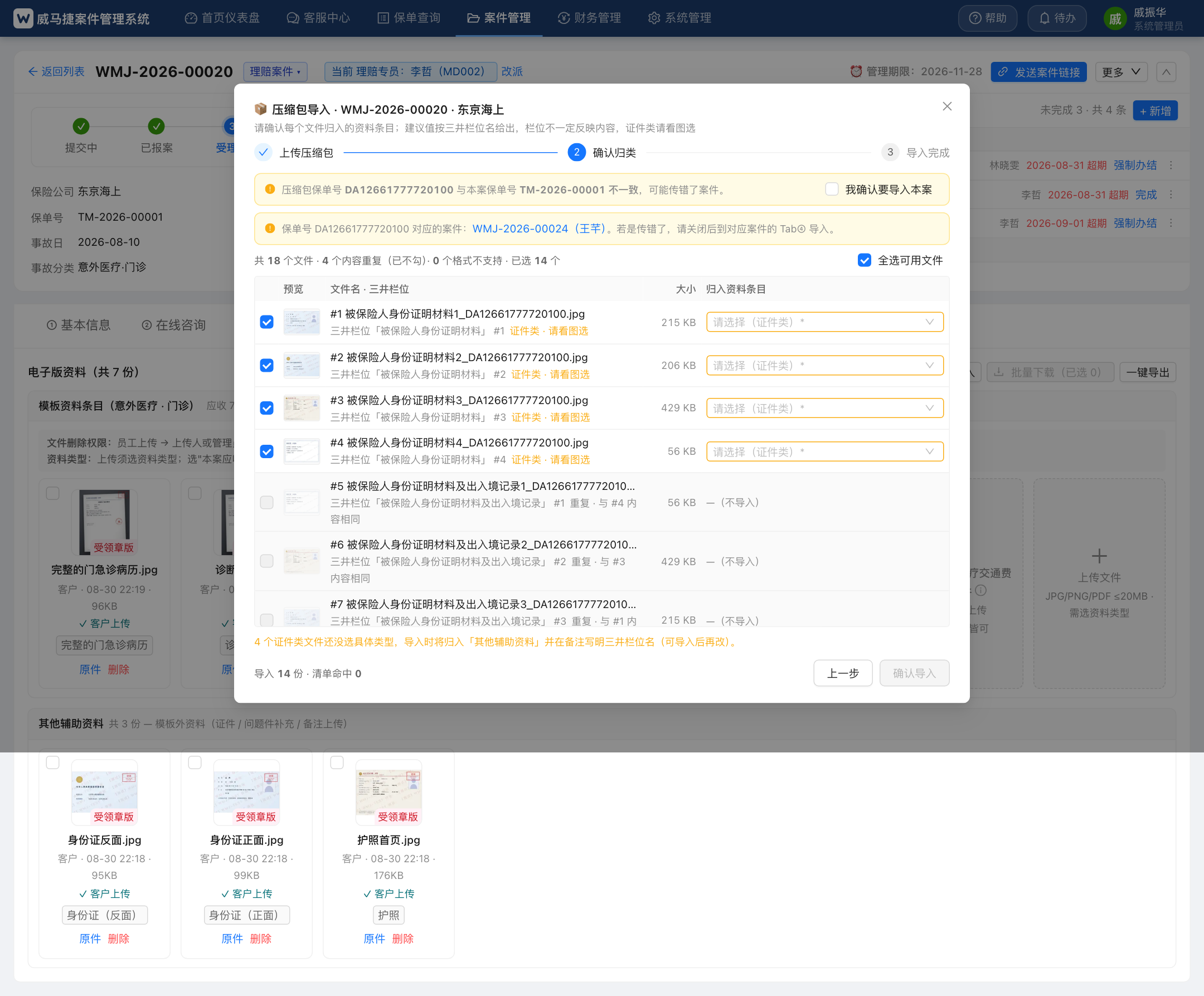Click the upload plus icon in 上传文件 card
Screen dimensions: 1204x996
click(1099, 556)
